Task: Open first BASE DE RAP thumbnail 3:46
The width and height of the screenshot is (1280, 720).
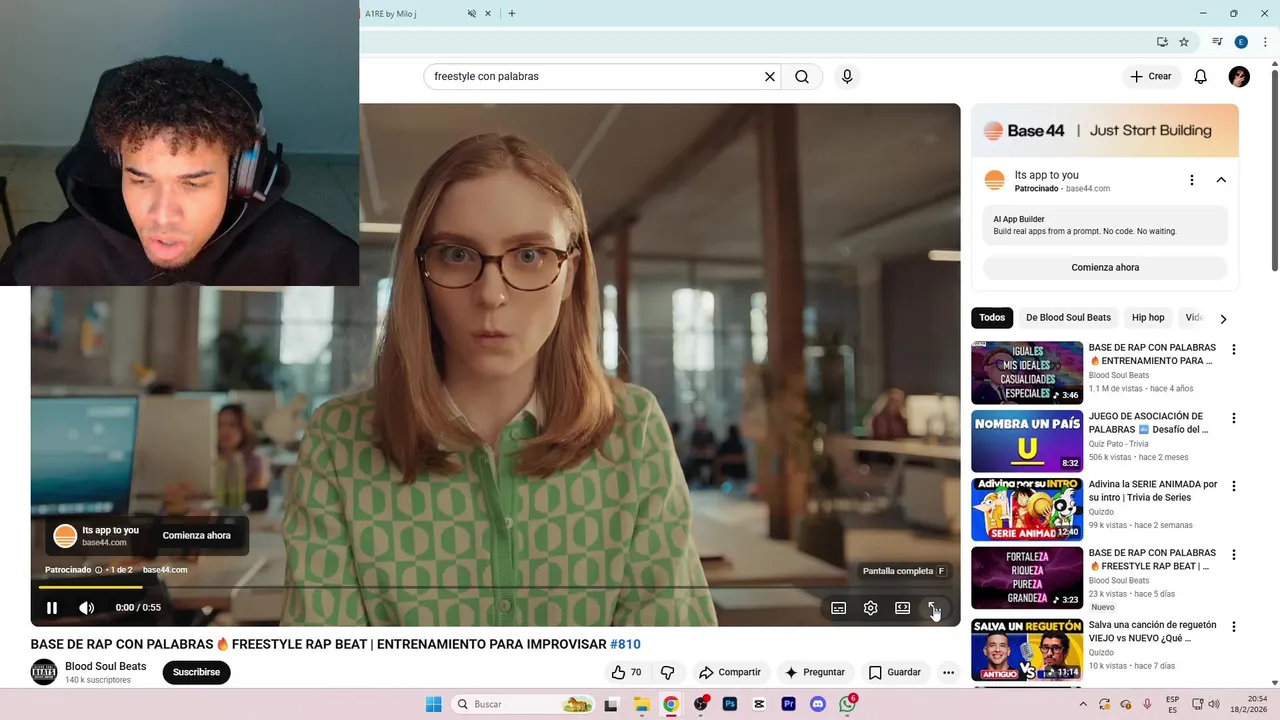Action: (1027, 373)
